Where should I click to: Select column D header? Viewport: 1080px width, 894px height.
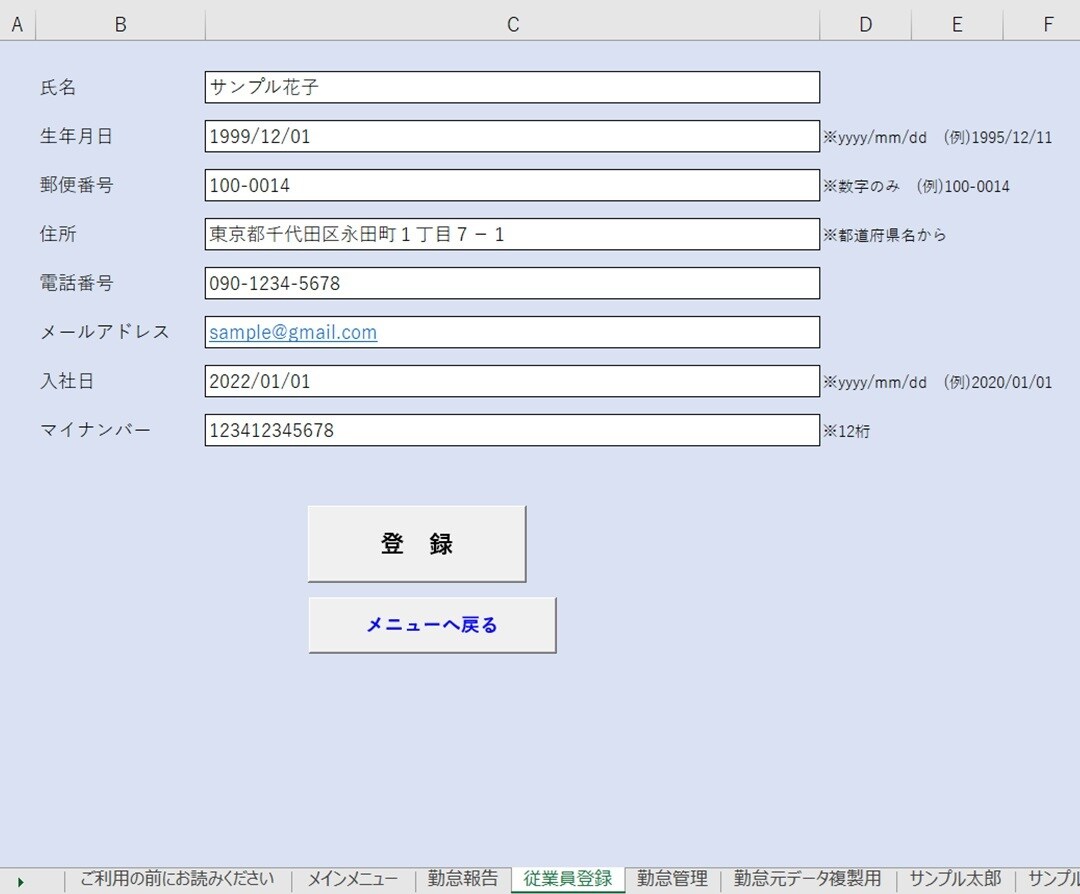[866, 25]
